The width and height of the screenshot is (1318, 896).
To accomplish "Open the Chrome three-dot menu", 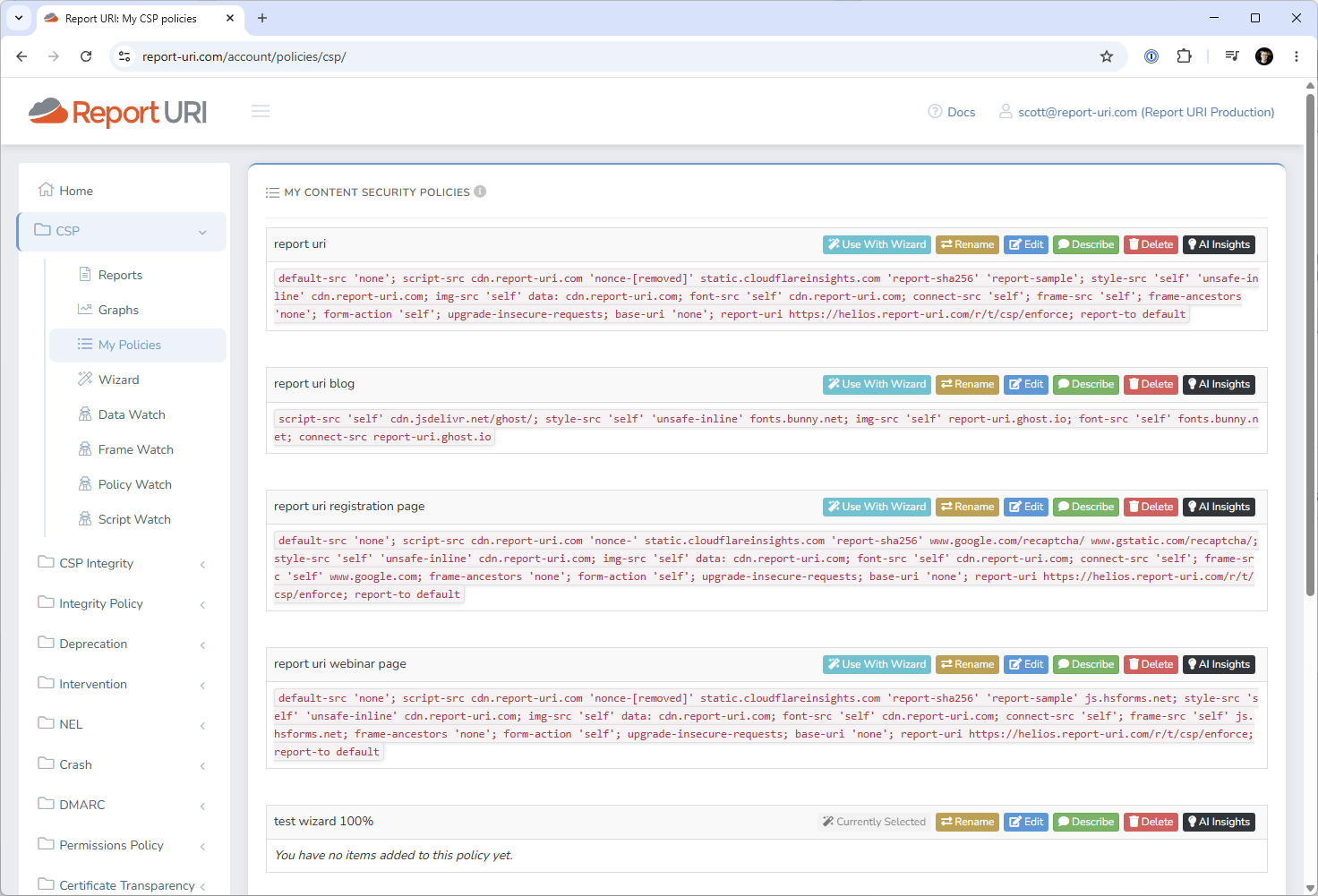I will [x=1297, y=56].
